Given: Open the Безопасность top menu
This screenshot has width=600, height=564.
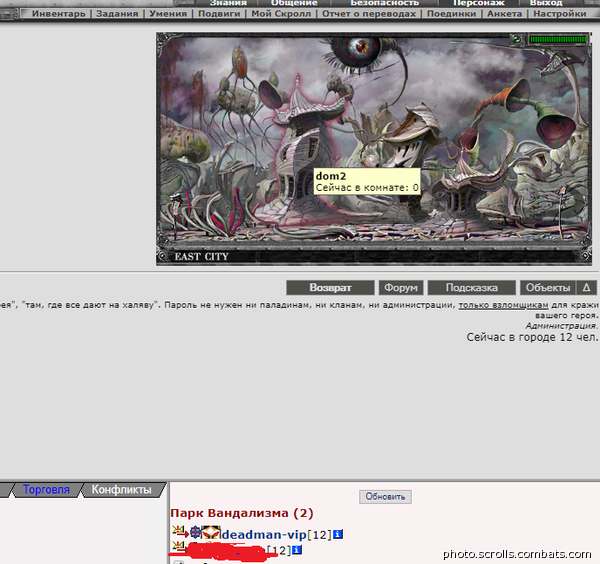Looking at the screenshot, I should 385,3.
